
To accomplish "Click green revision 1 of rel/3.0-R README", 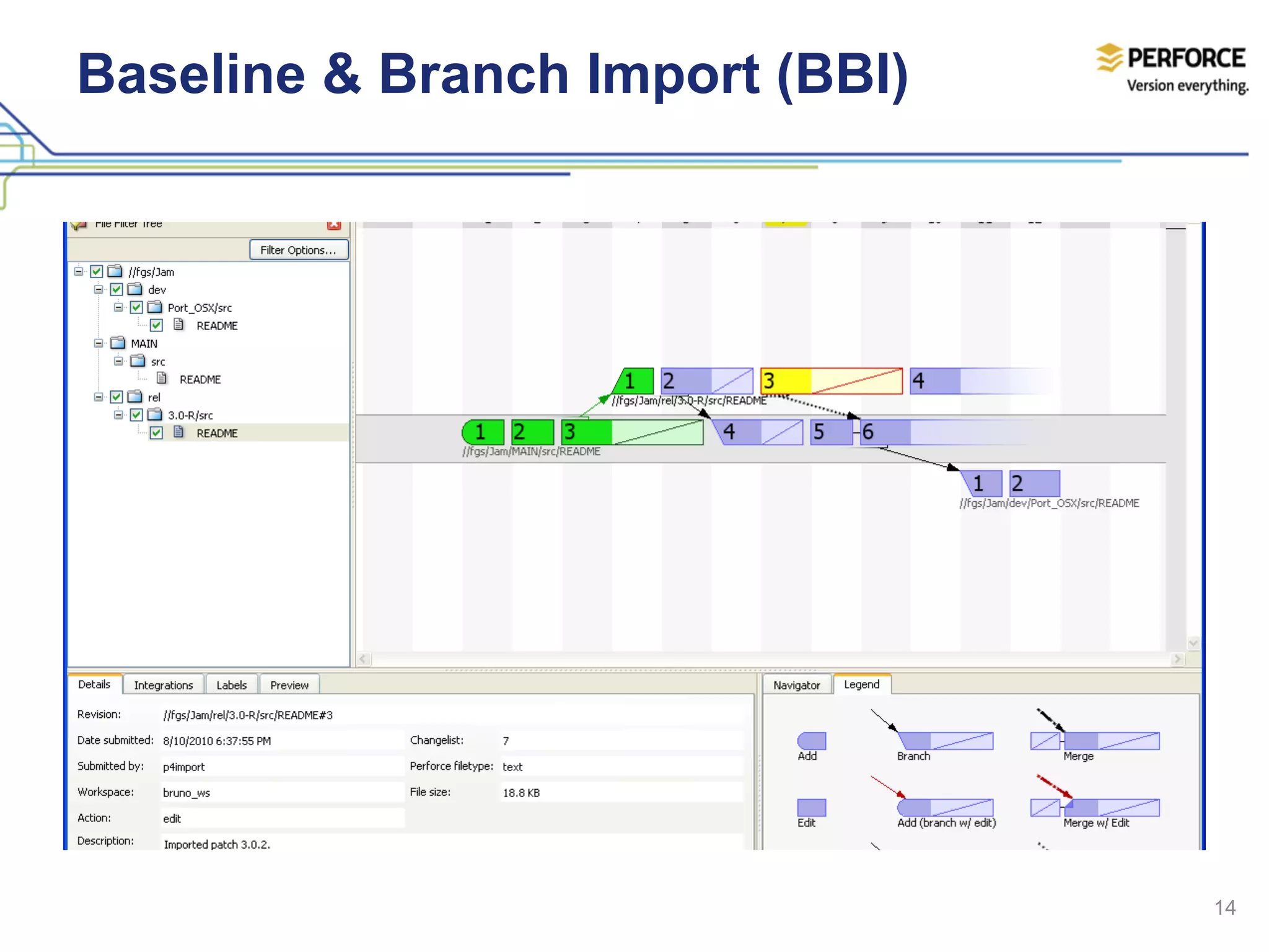I will point(633,381).
